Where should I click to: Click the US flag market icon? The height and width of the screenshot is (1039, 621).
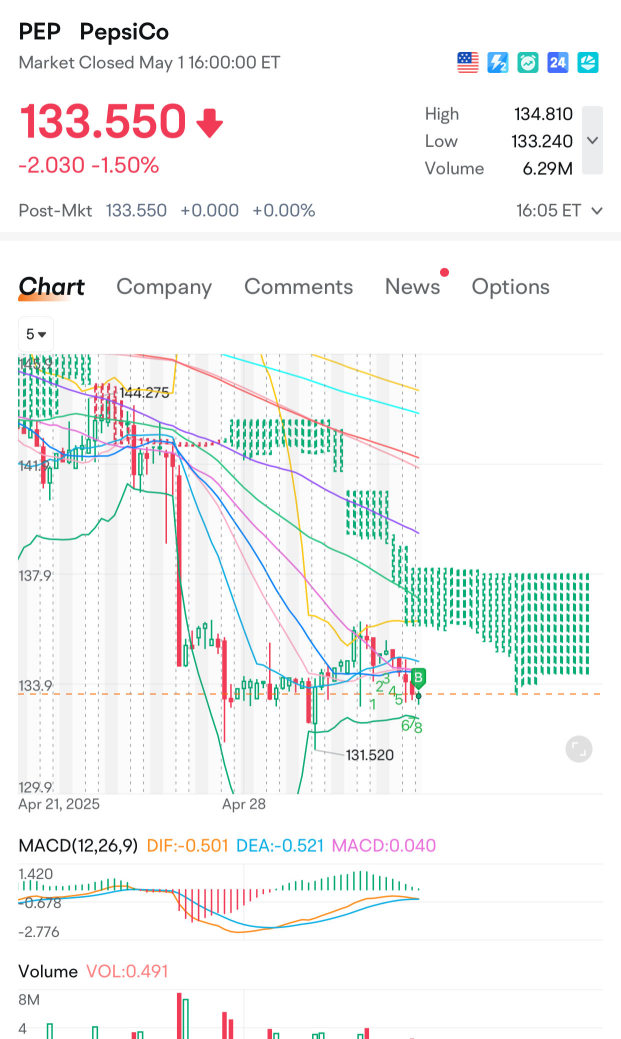(468, 63)
